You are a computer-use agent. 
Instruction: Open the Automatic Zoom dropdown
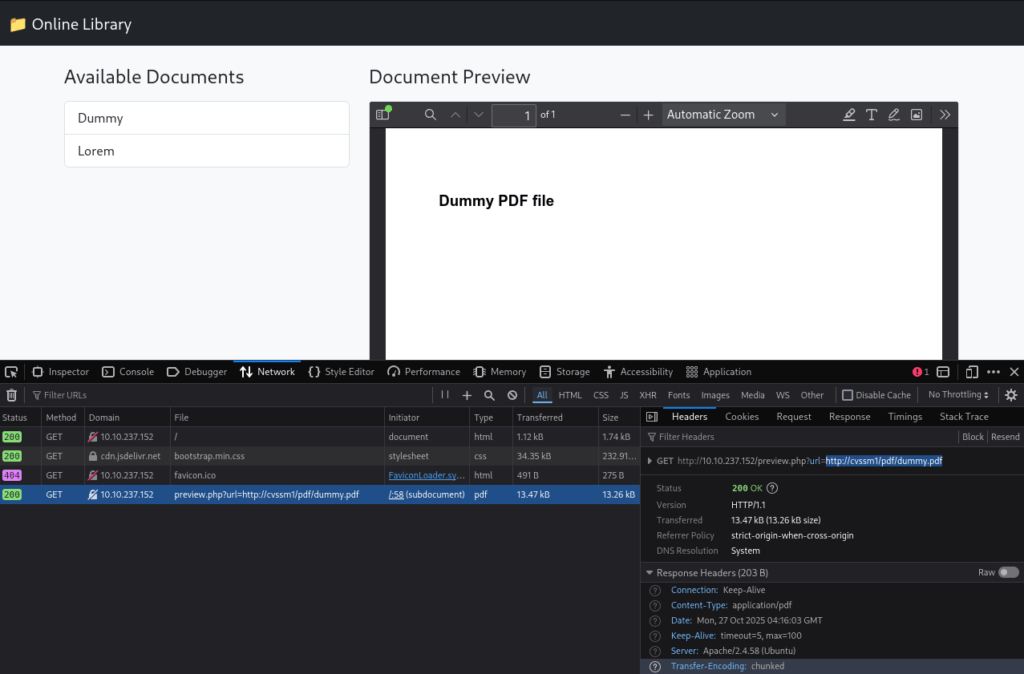(x=723, y=115)
